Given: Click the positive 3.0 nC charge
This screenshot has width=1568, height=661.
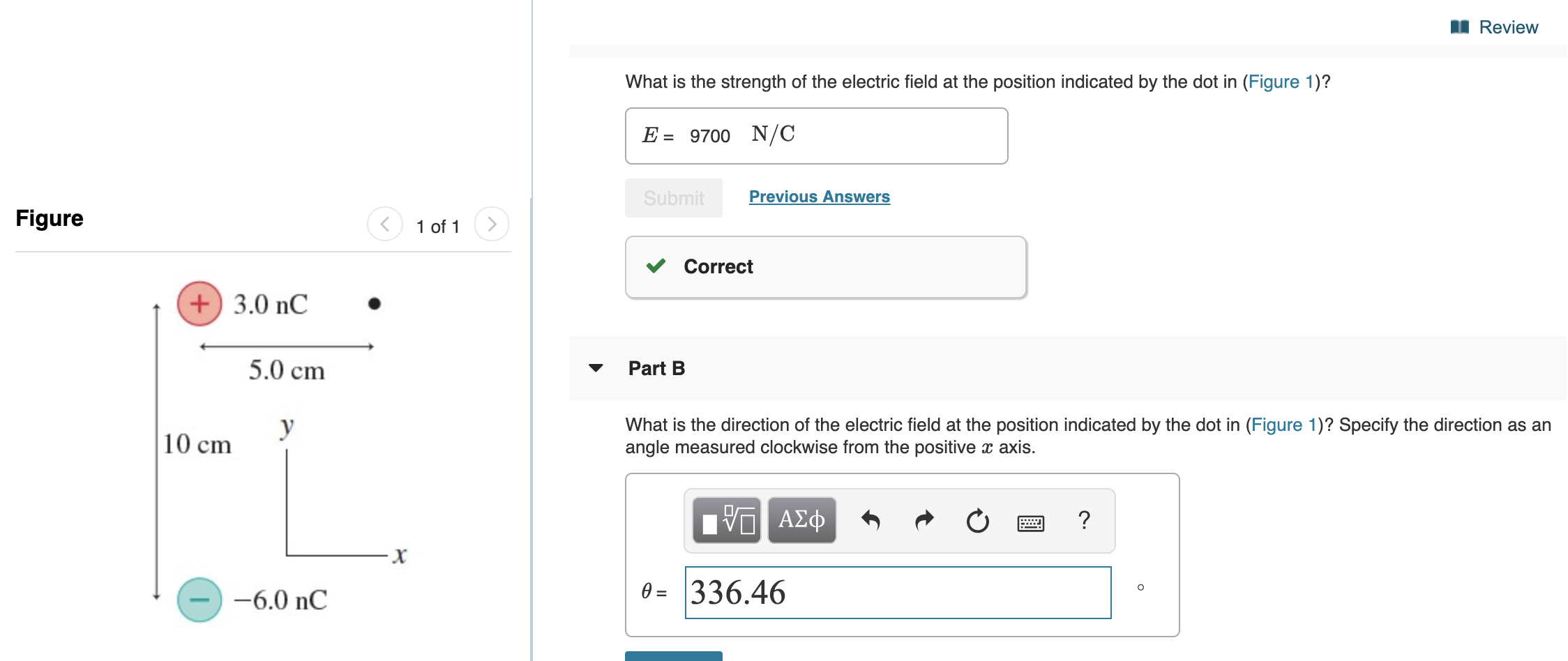Looking at the screenshot, I should click(x=199, y=304).
